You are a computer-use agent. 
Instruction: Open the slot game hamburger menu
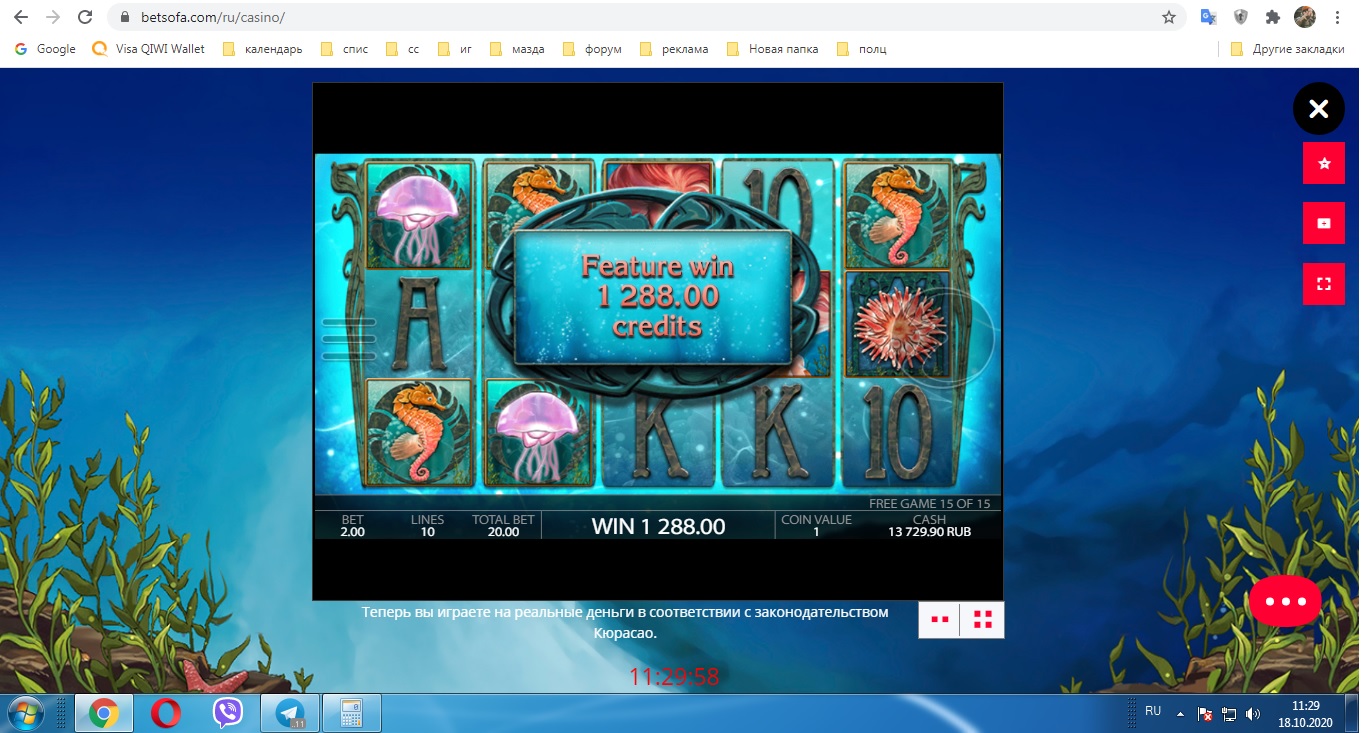(x=348, y=339)
